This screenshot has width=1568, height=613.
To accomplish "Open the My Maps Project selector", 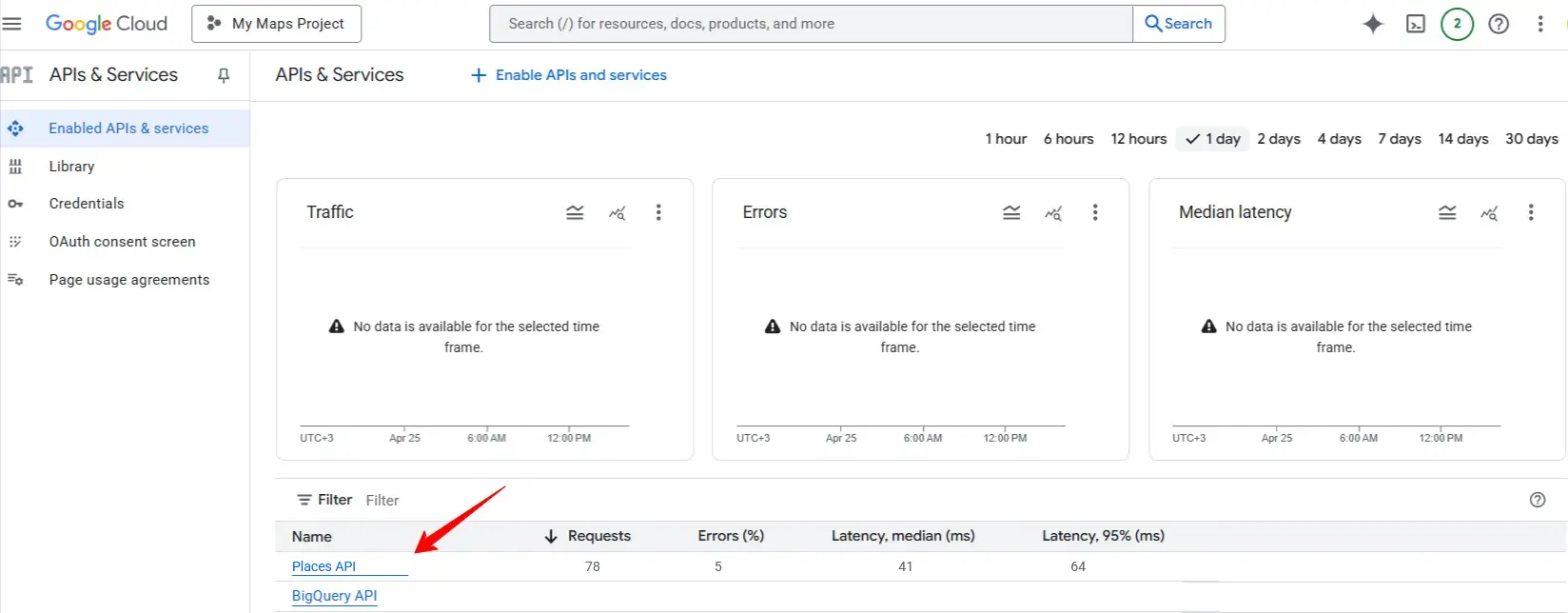I will [277, 24].
